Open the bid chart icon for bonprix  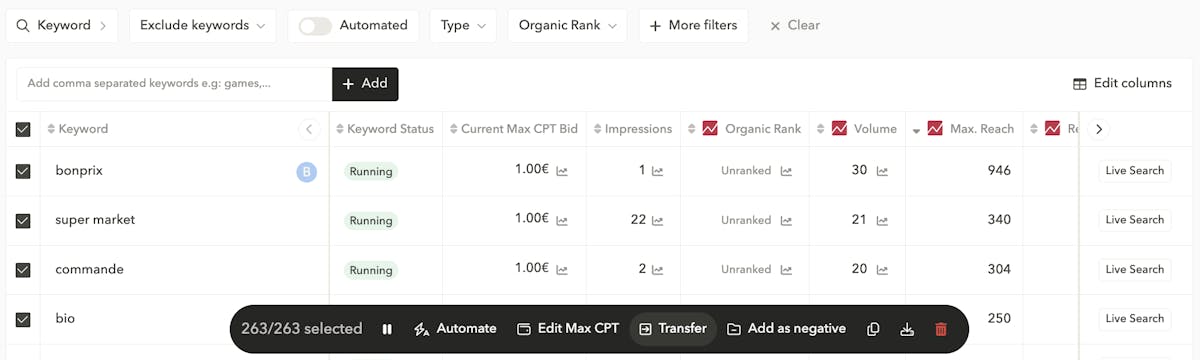pyautogui.click(x=562, y=171)
